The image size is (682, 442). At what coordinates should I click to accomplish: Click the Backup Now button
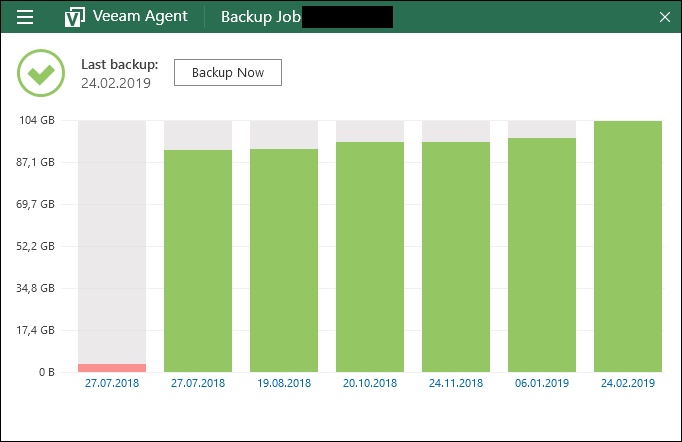[228, 73]
